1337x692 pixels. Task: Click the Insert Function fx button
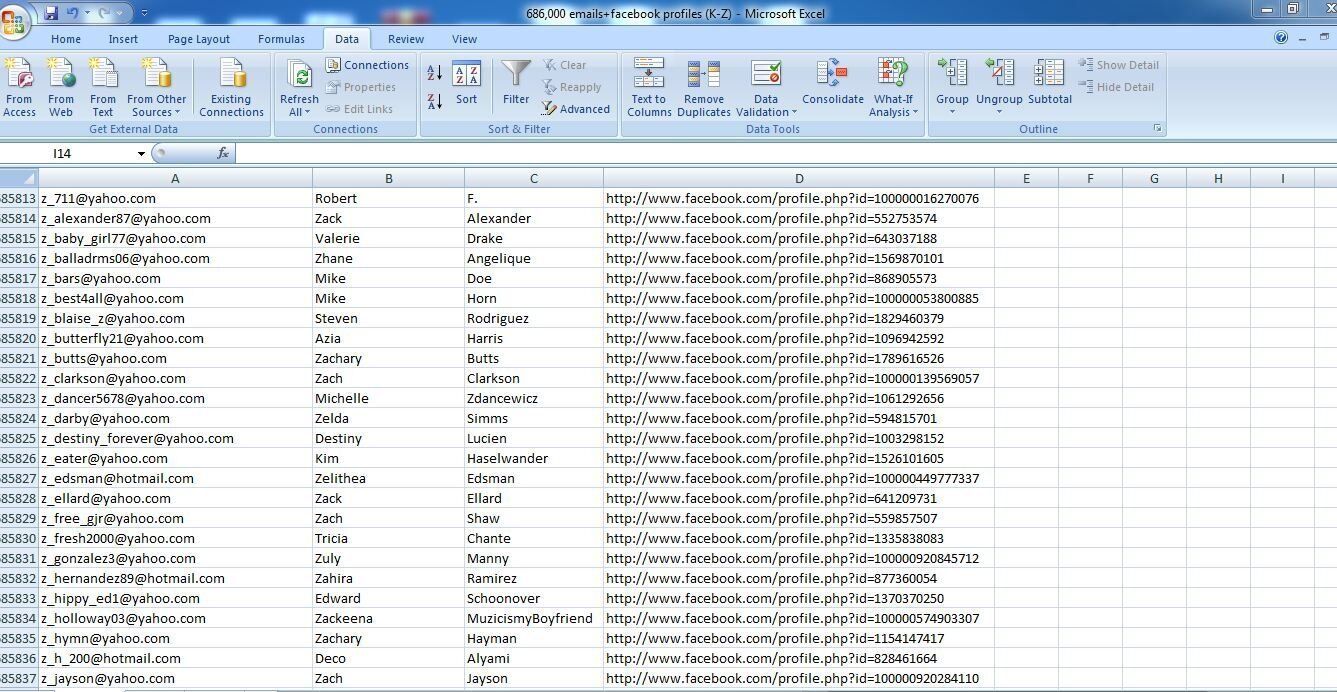tap(222, 153)
